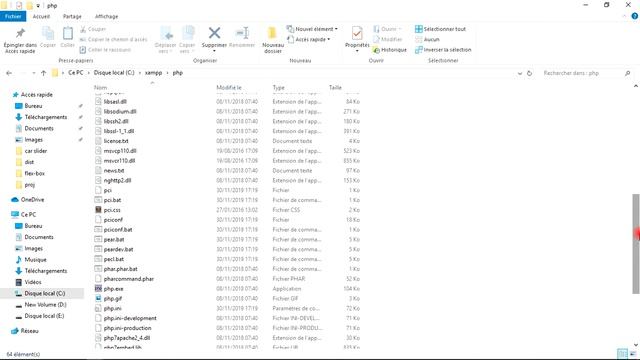
Task: Create a Nouveau dossier
Action: pyautogui.click(x=273, y=40)
